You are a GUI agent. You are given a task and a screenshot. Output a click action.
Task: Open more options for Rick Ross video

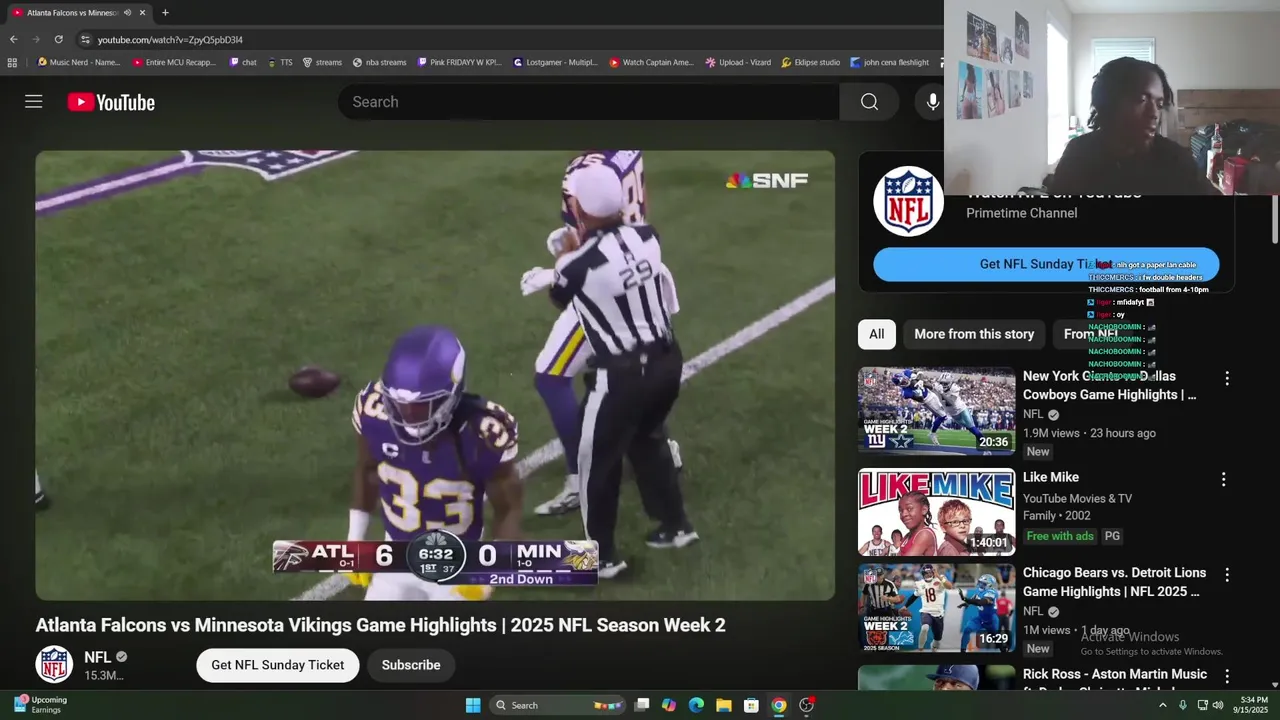tap(1227, 677)
